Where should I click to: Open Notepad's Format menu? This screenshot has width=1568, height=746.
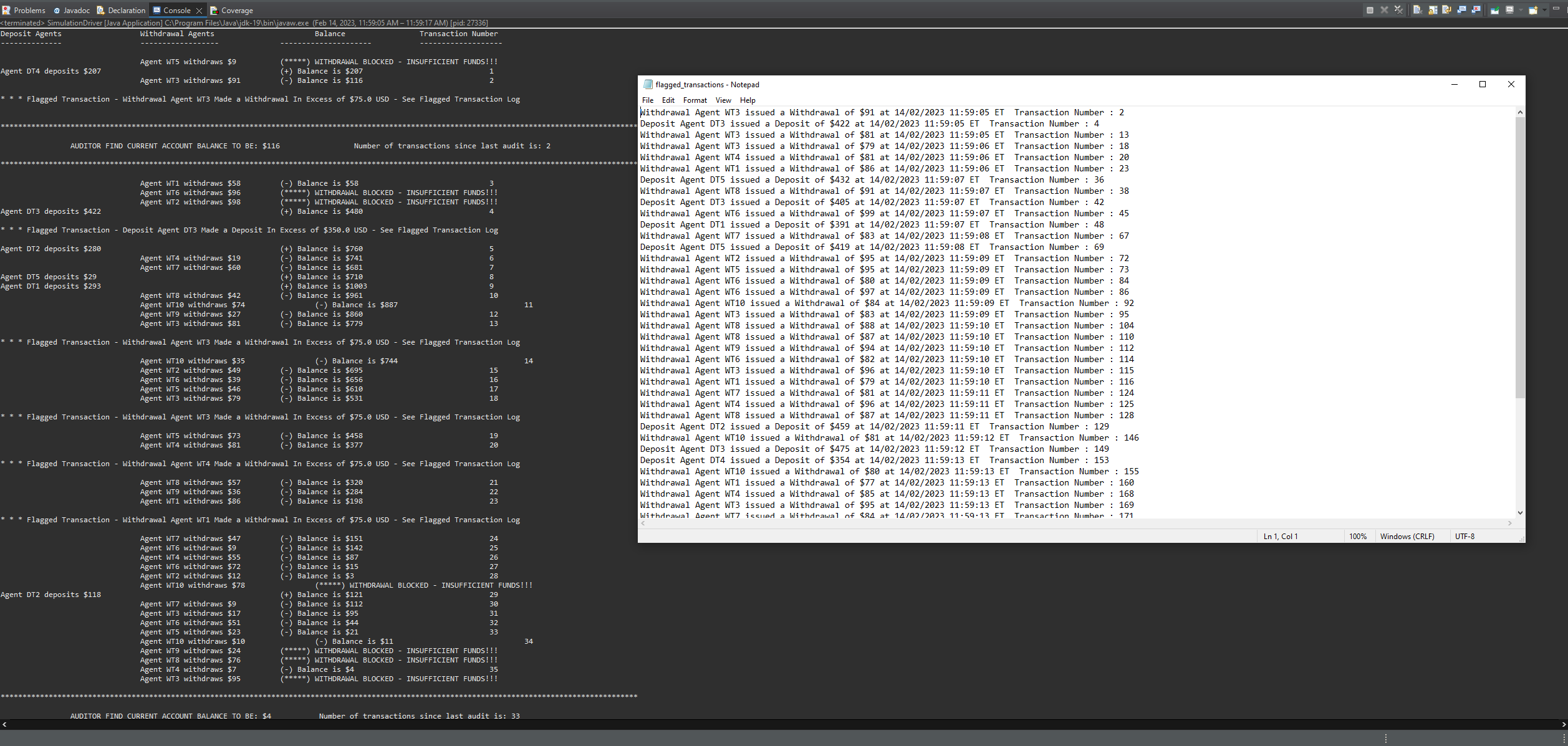(695, 100)
